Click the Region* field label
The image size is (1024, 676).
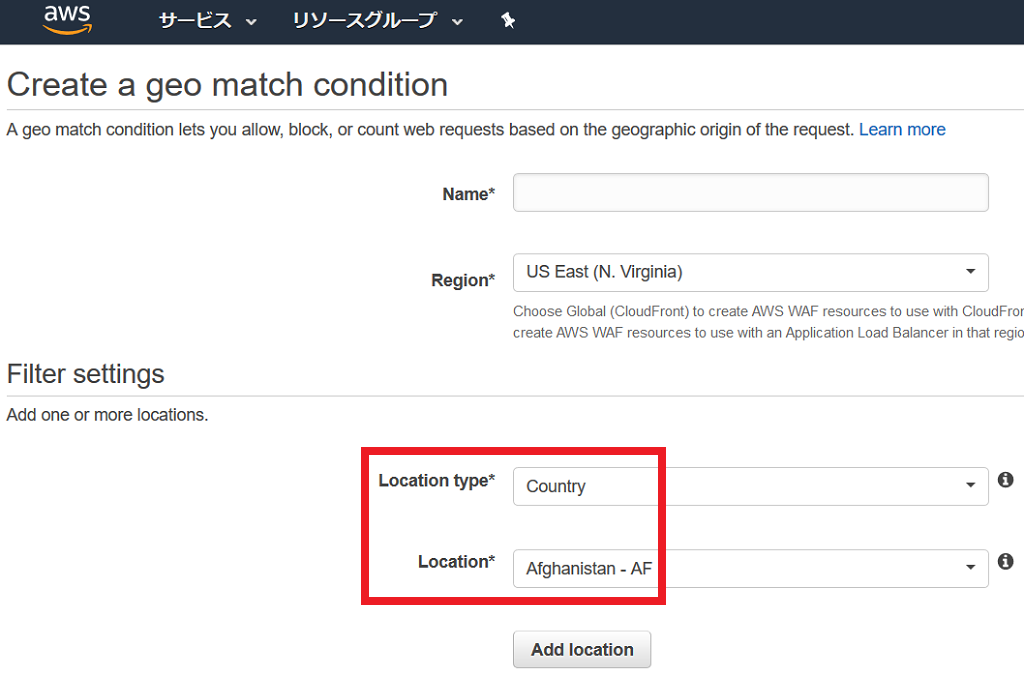462,280
